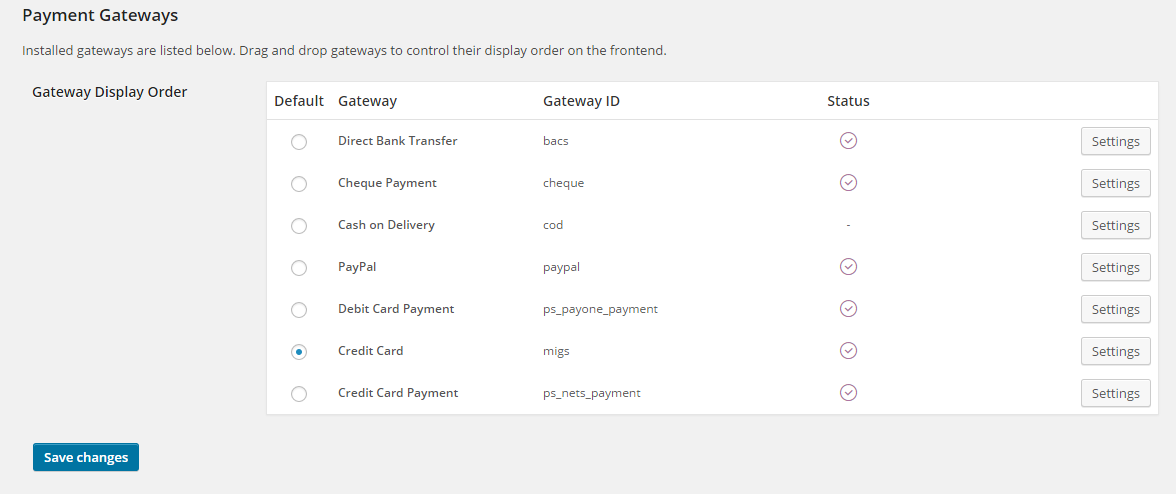Open Cash on Delivery Settings
This screenshot has height=494, width=1176.
(1115, 226)
